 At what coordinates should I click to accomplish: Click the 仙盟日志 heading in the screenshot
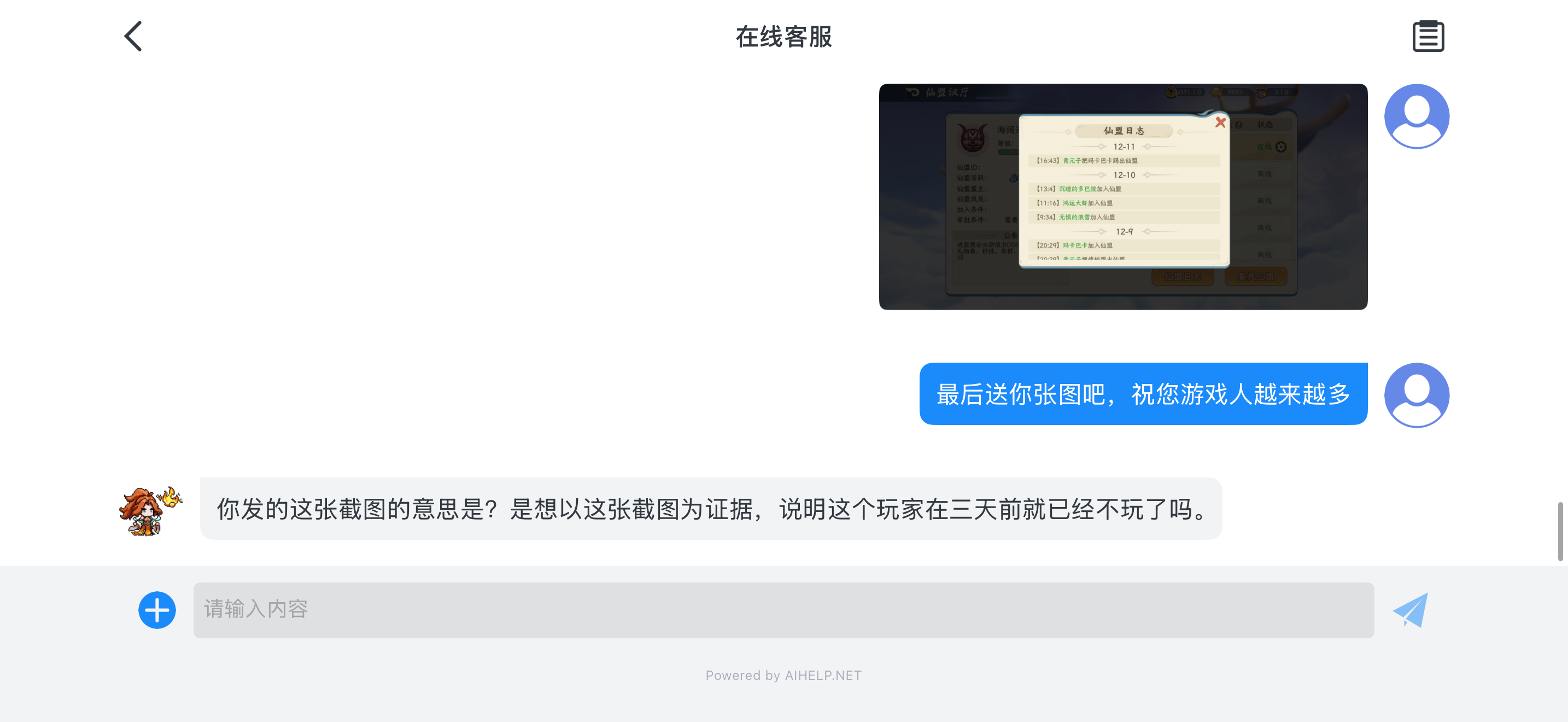(x=1123, y=131)
